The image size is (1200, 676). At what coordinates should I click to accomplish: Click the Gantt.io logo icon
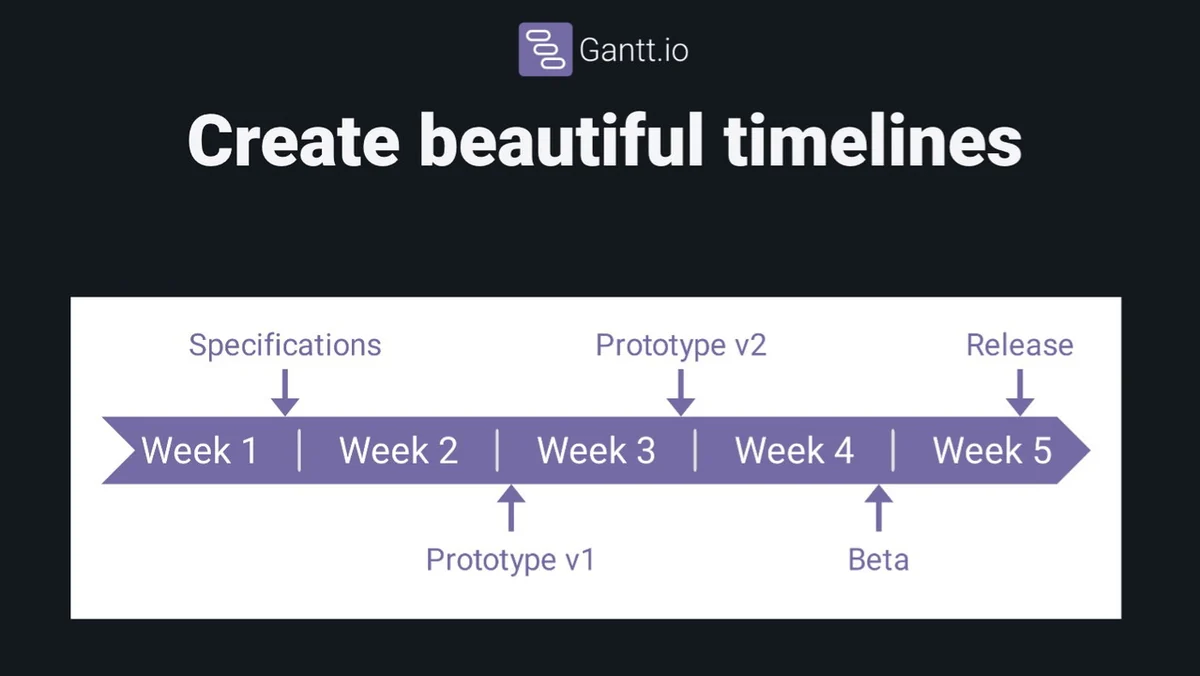pyautogui.click(x=545, y=49)
